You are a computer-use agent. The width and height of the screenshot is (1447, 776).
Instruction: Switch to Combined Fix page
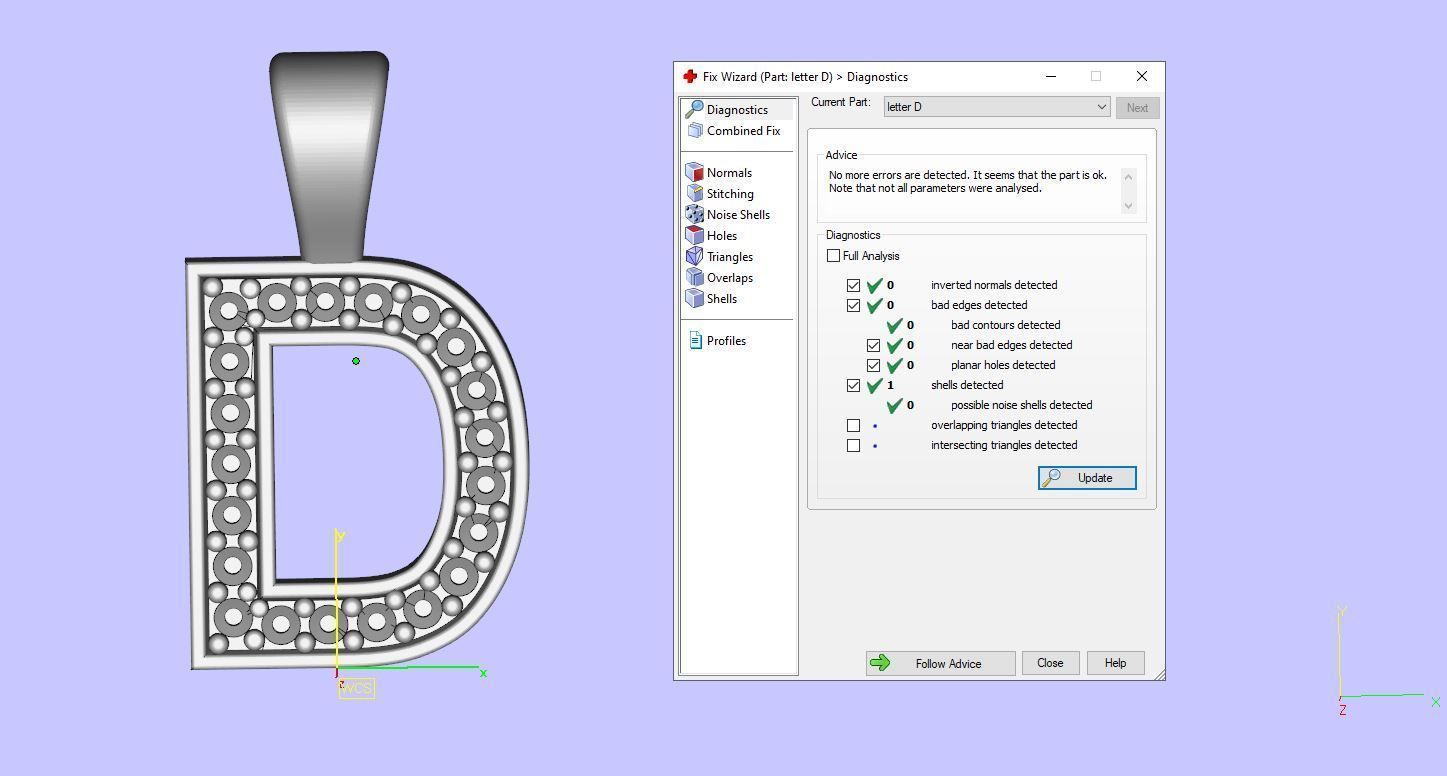(743, 131)
